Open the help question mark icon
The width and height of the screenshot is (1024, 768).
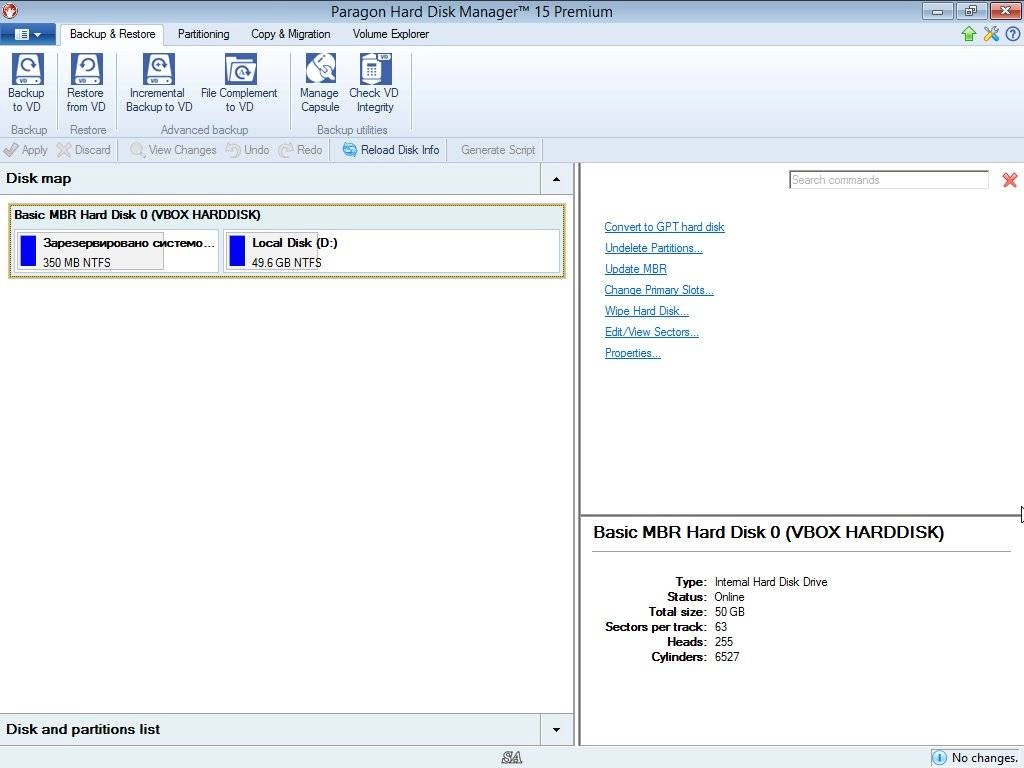tap(1012, 34)
